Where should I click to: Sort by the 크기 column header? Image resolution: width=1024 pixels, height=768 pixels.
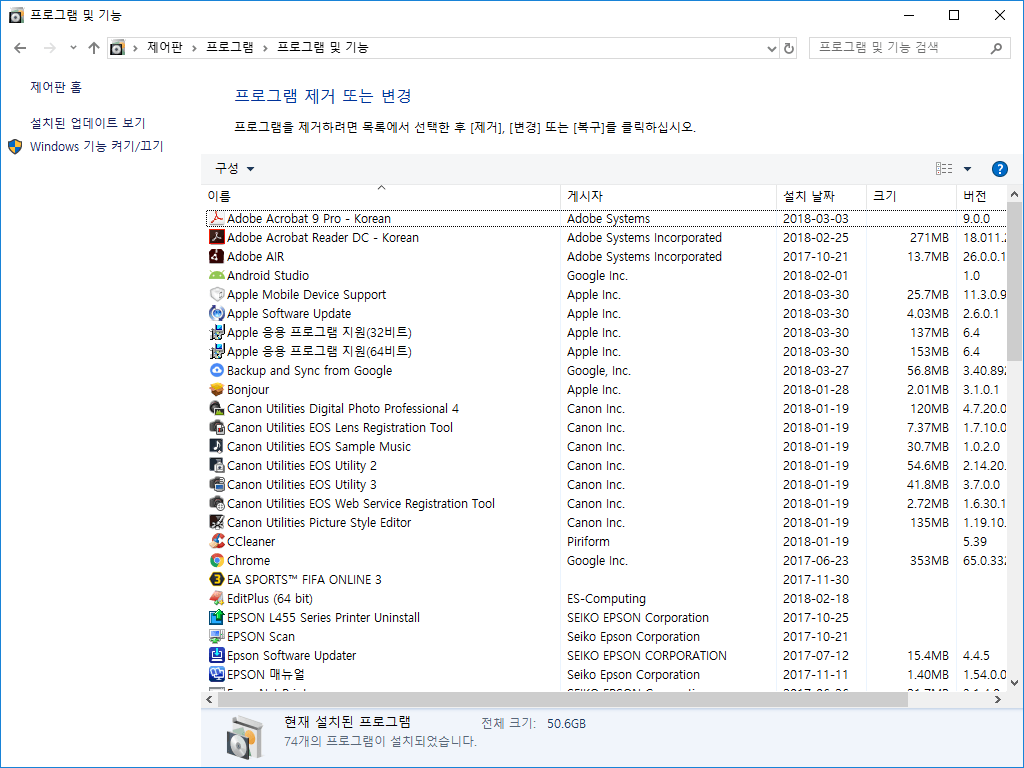[911, 196]
